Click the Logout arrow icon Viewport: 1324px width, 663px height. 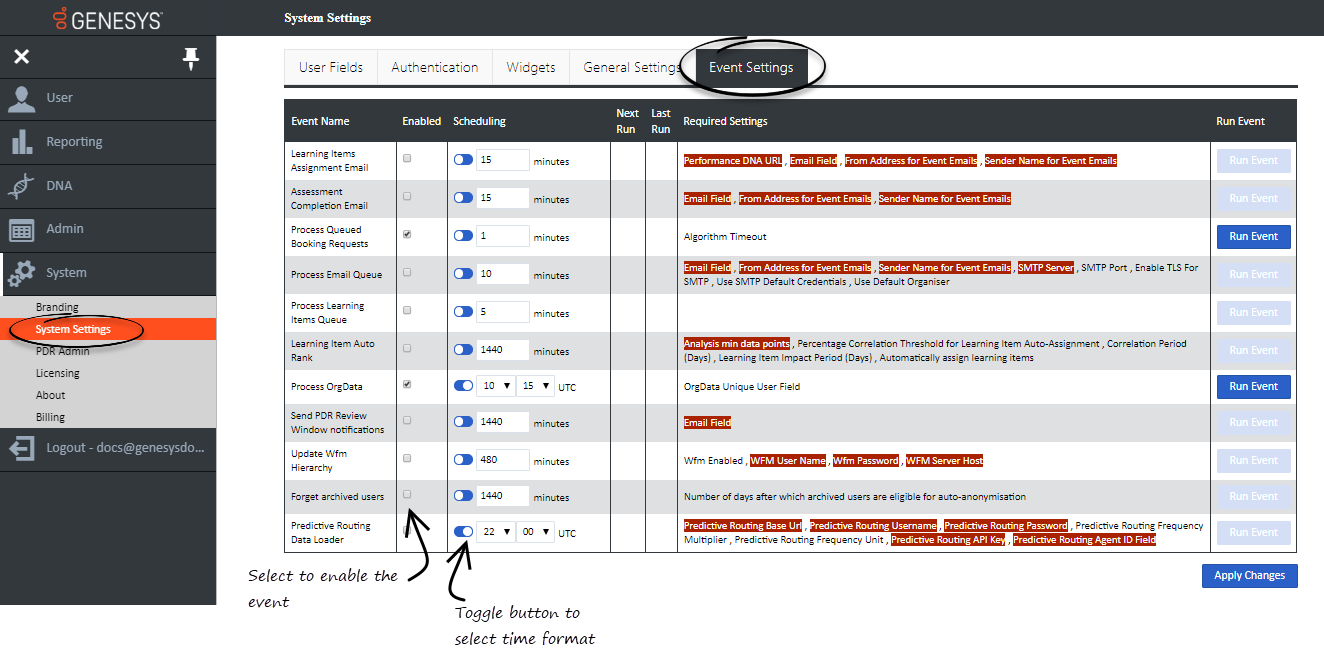(22, 448)
